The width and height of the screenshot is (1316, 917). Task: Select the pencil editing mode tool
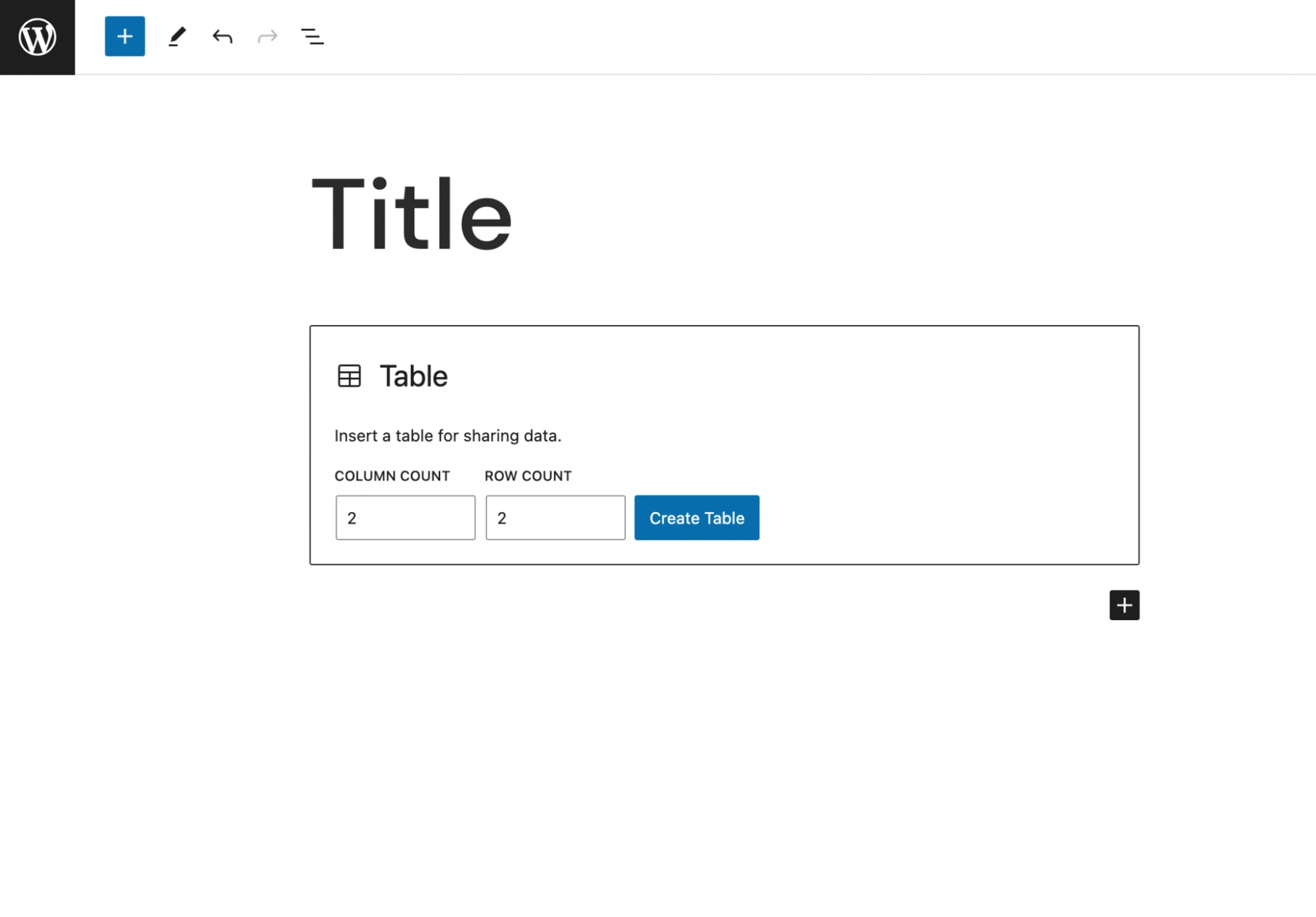coord(176,38)
